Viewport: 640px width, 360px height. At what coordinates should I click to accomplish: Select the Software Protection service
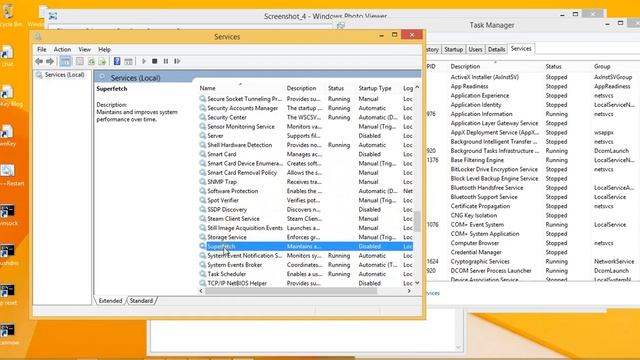306,191
